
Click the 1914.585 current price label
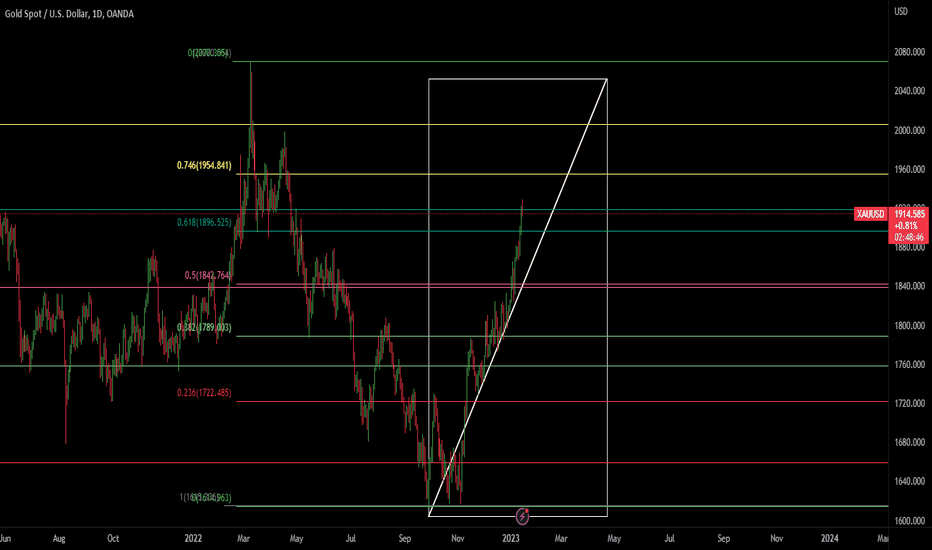(909, 213)
